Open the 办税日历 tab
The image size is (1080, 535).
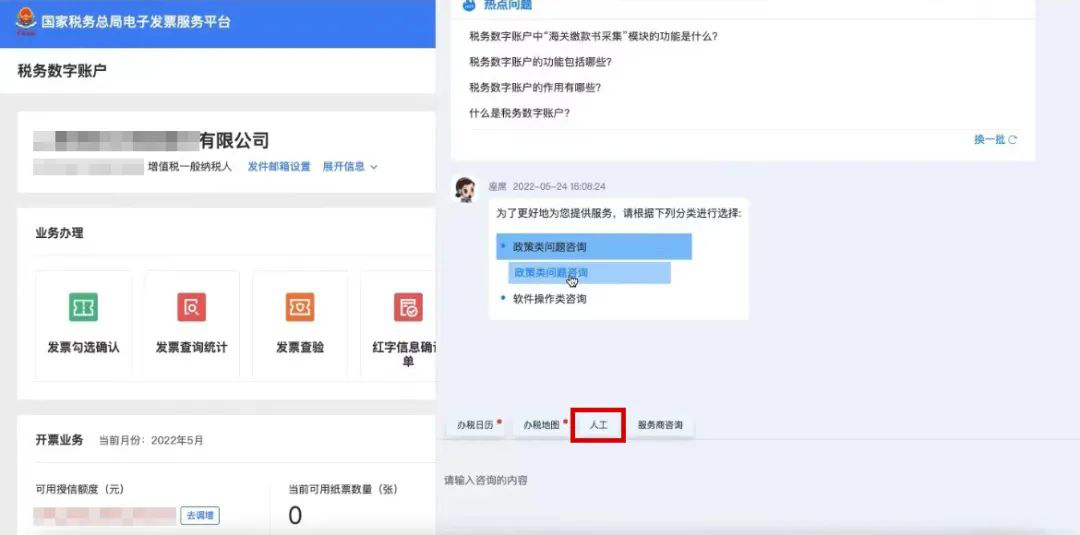point(475,425)
